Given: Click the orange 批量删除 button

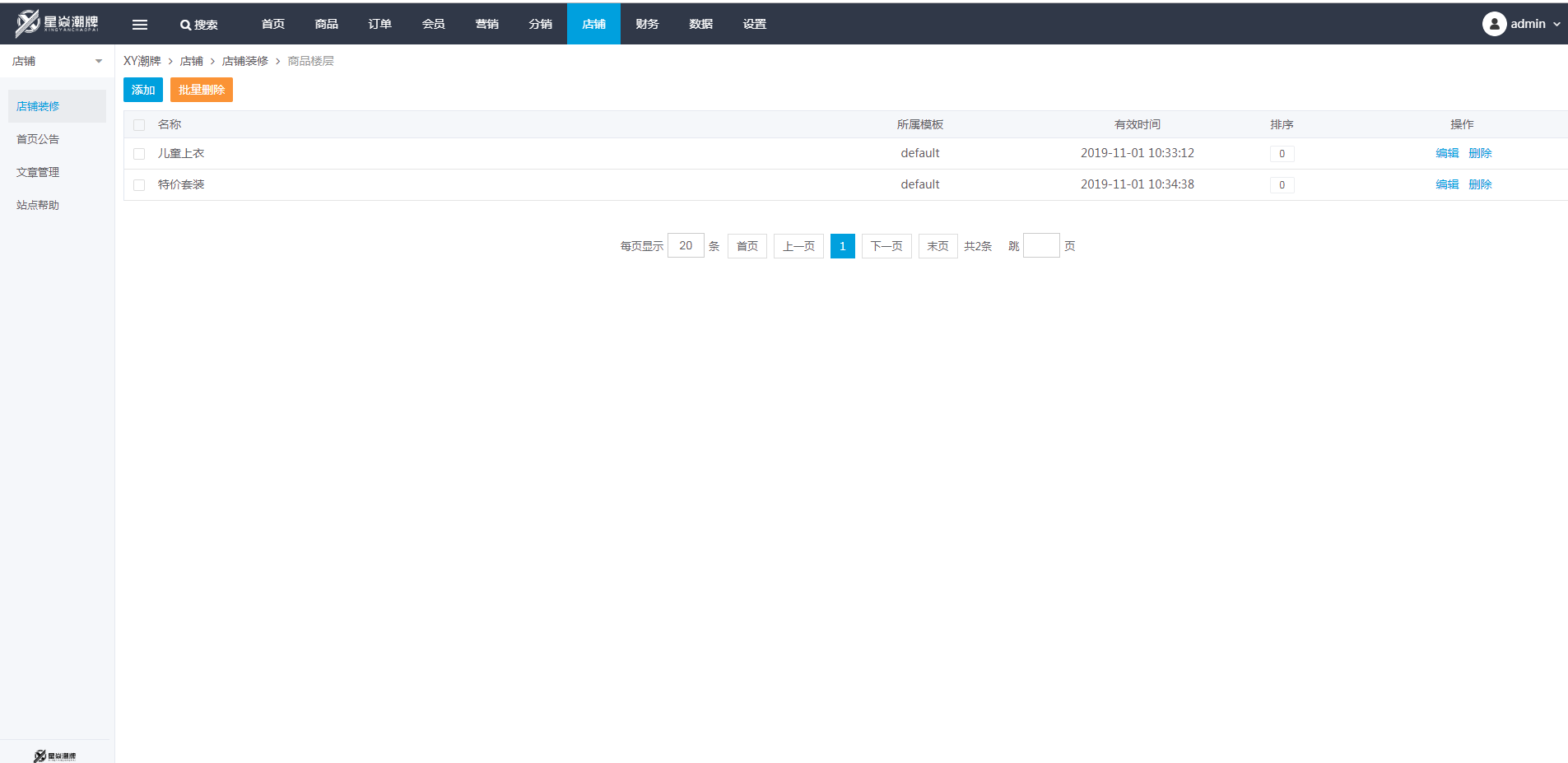Looking at the screenshot, I should tap(202, 90).
